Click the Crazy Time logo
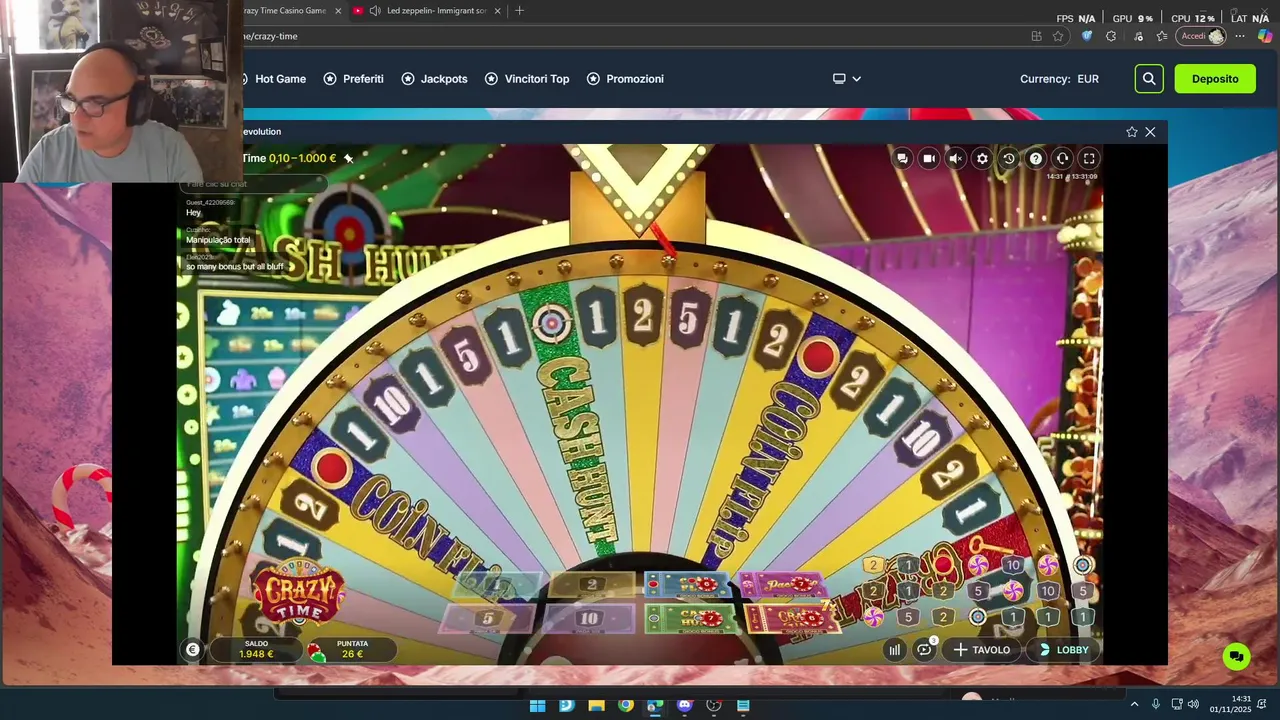 click(x=298, y=592)
